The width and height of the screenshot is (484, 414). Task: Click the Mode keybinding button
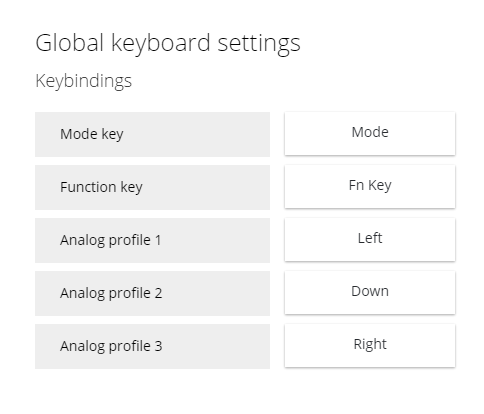point(370,133)
